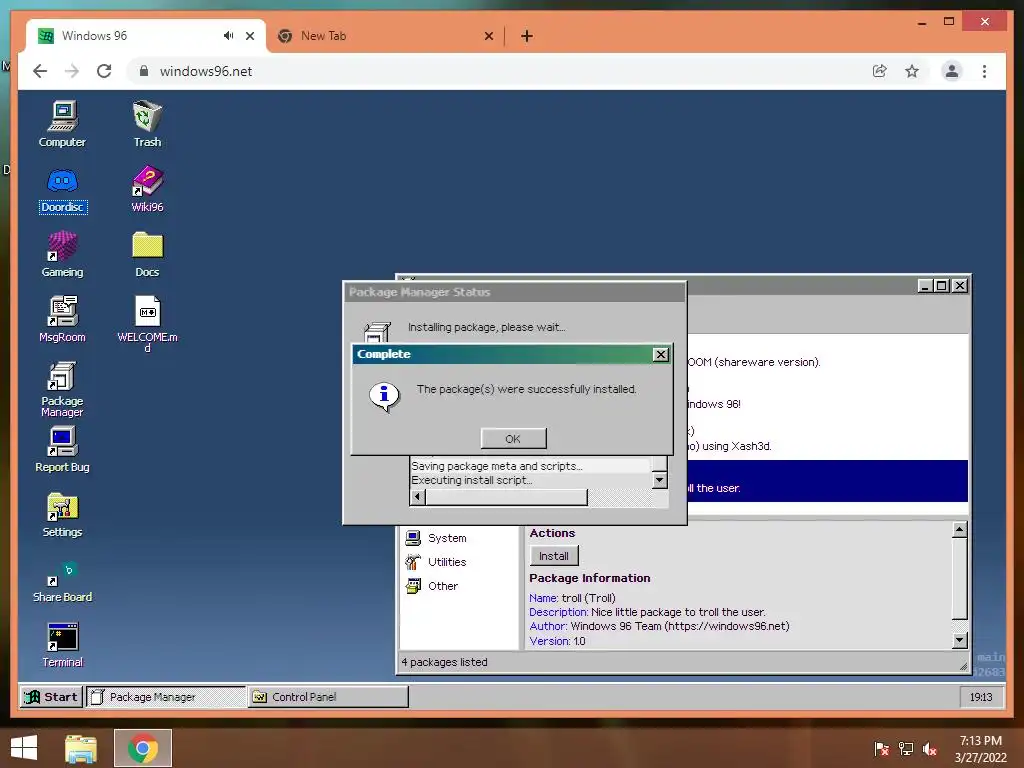Select the highlighted troll package row
The image size is (1024, 768).
(x=827, y=481)
